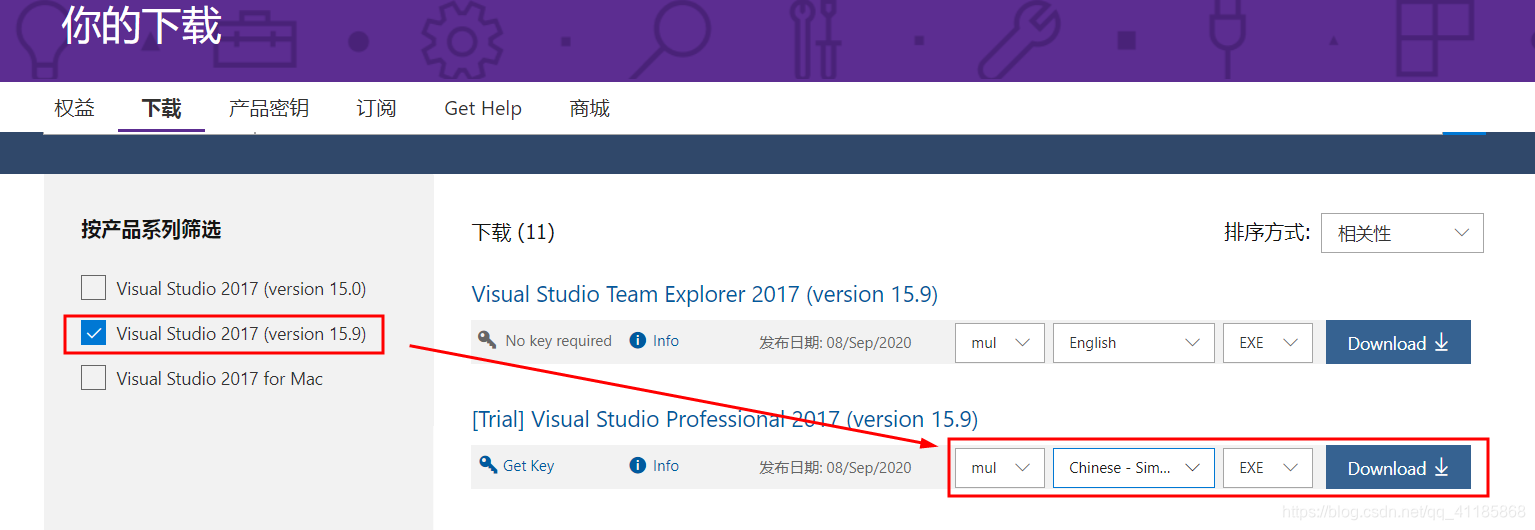Go to the 订阅 tab
The height and width of the screenshot is (530, 1535).
coord(376,108)
